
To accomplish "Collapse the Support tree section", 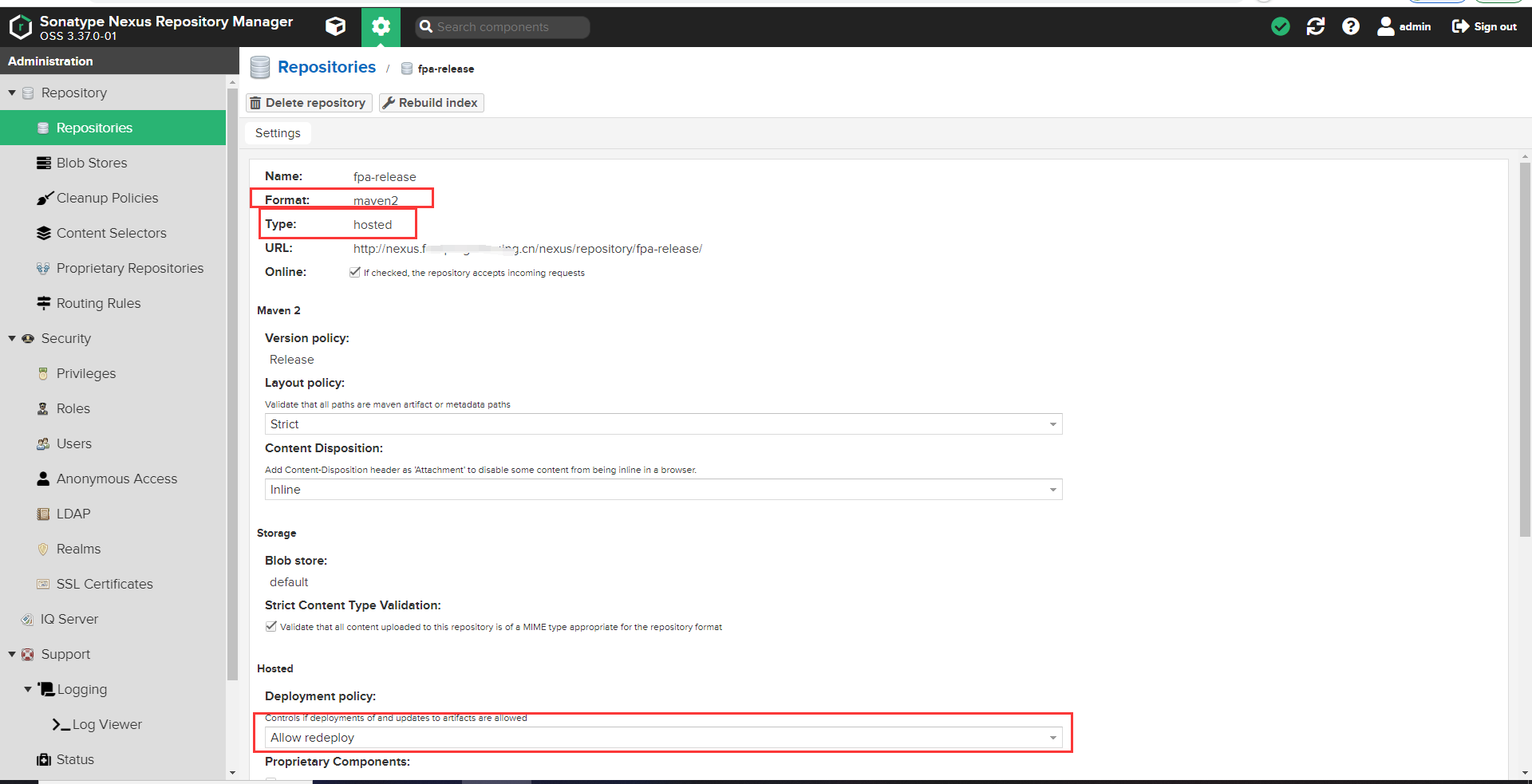I will pyautogui.click(x=12, y=654).
